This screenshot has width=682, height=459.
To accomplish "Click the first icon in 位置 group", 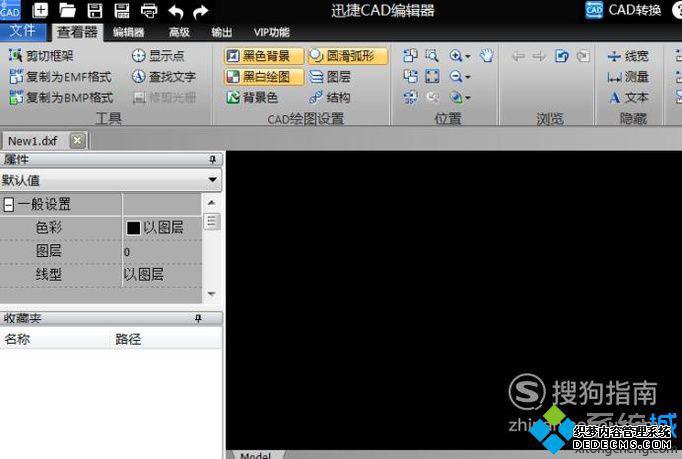I will [x=410, y=56].
